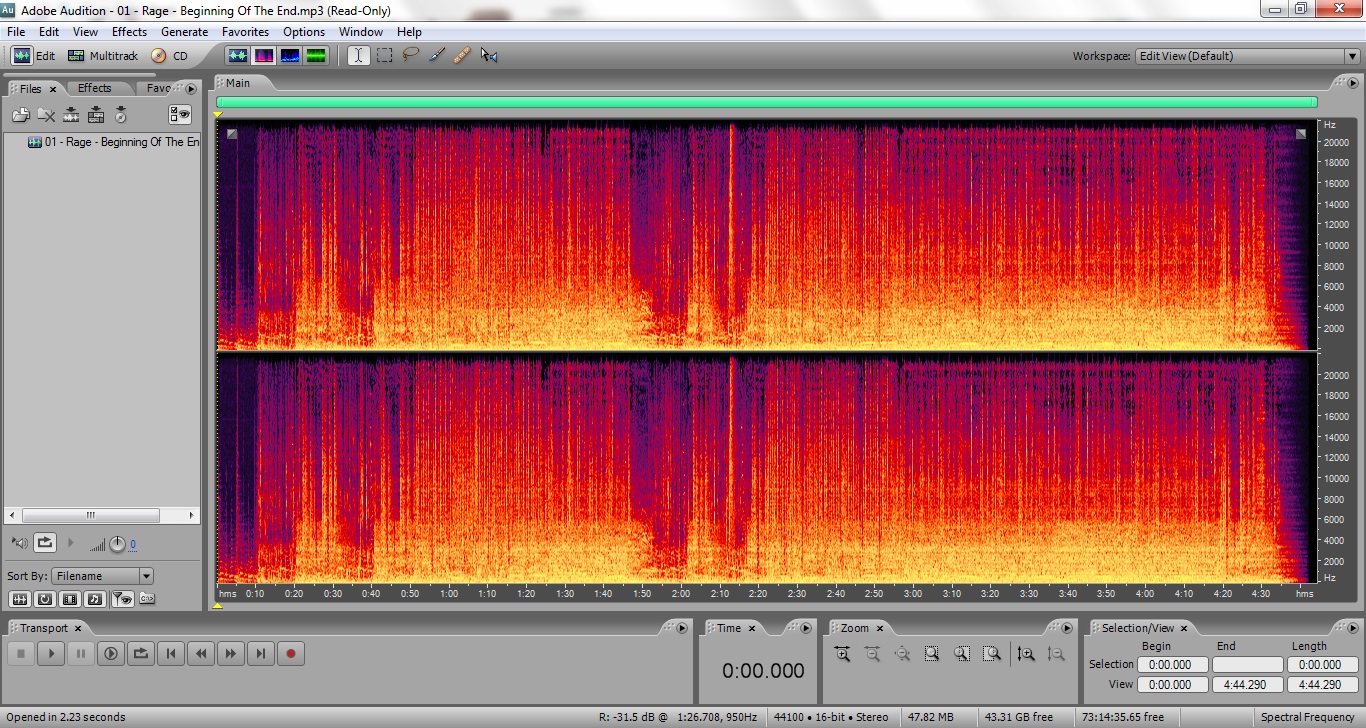Open the Zoom panel options menu

pyautogui.click(x=1068, y=628)
